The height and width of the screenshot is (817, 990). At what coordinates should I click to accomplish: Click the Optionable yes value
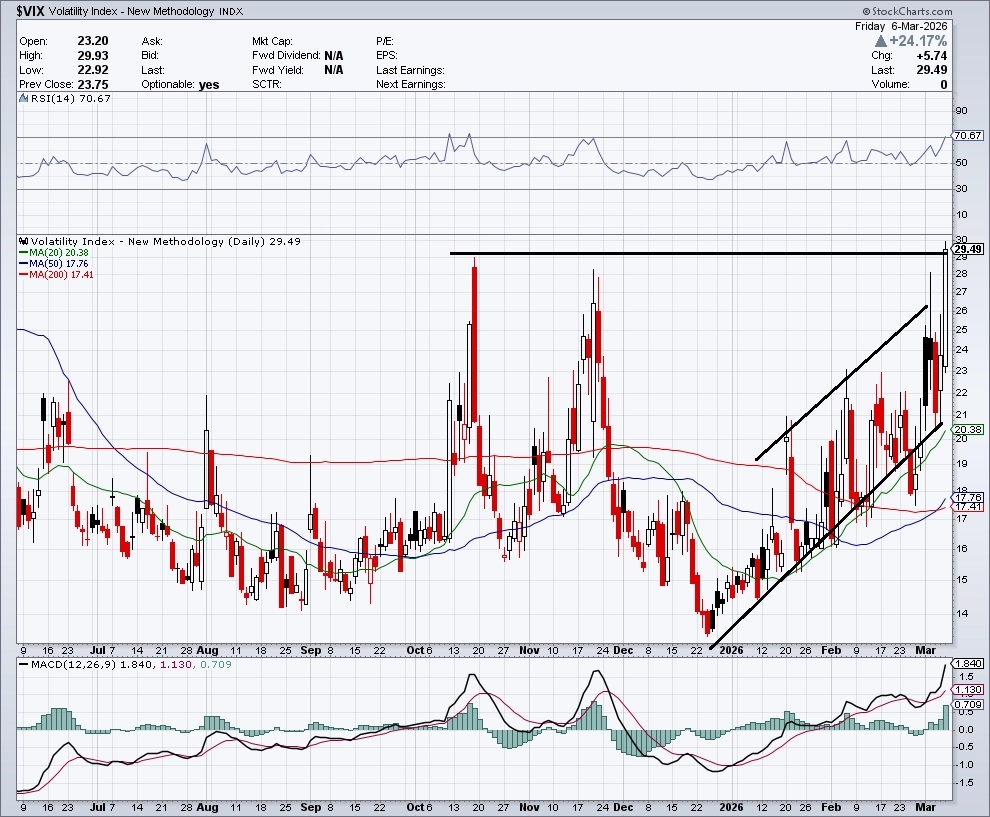point(208,85)
